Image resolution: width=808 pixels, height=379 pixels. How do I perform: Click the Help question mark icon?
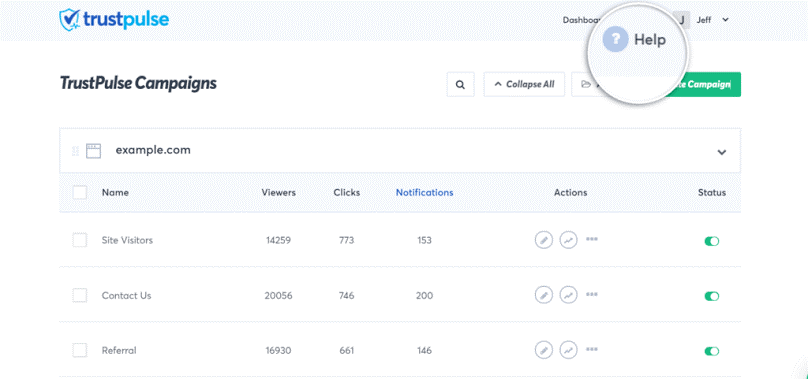[615, 40]
